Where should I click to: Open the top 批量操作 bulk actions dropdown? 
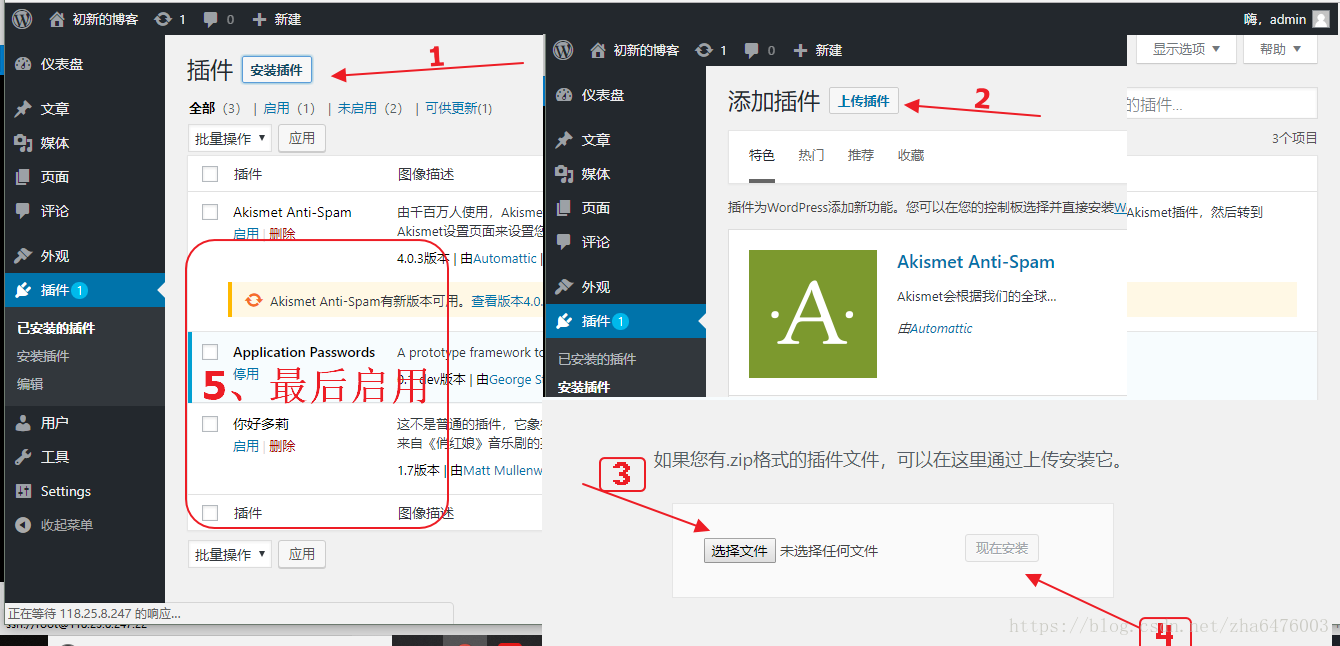click(230, 138)
